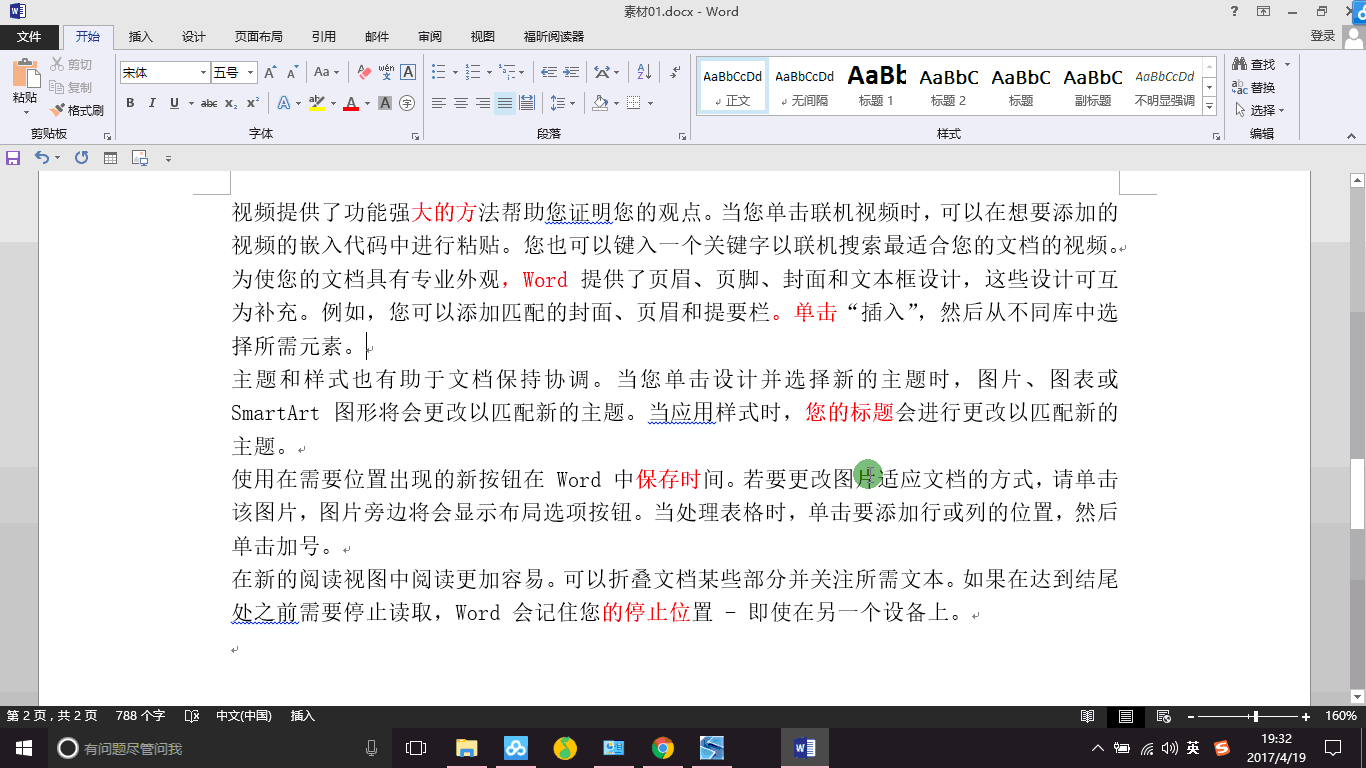This screenshot has width=1366, height=768.
Task: Increase paragraph indent
Action: (571, 72)
